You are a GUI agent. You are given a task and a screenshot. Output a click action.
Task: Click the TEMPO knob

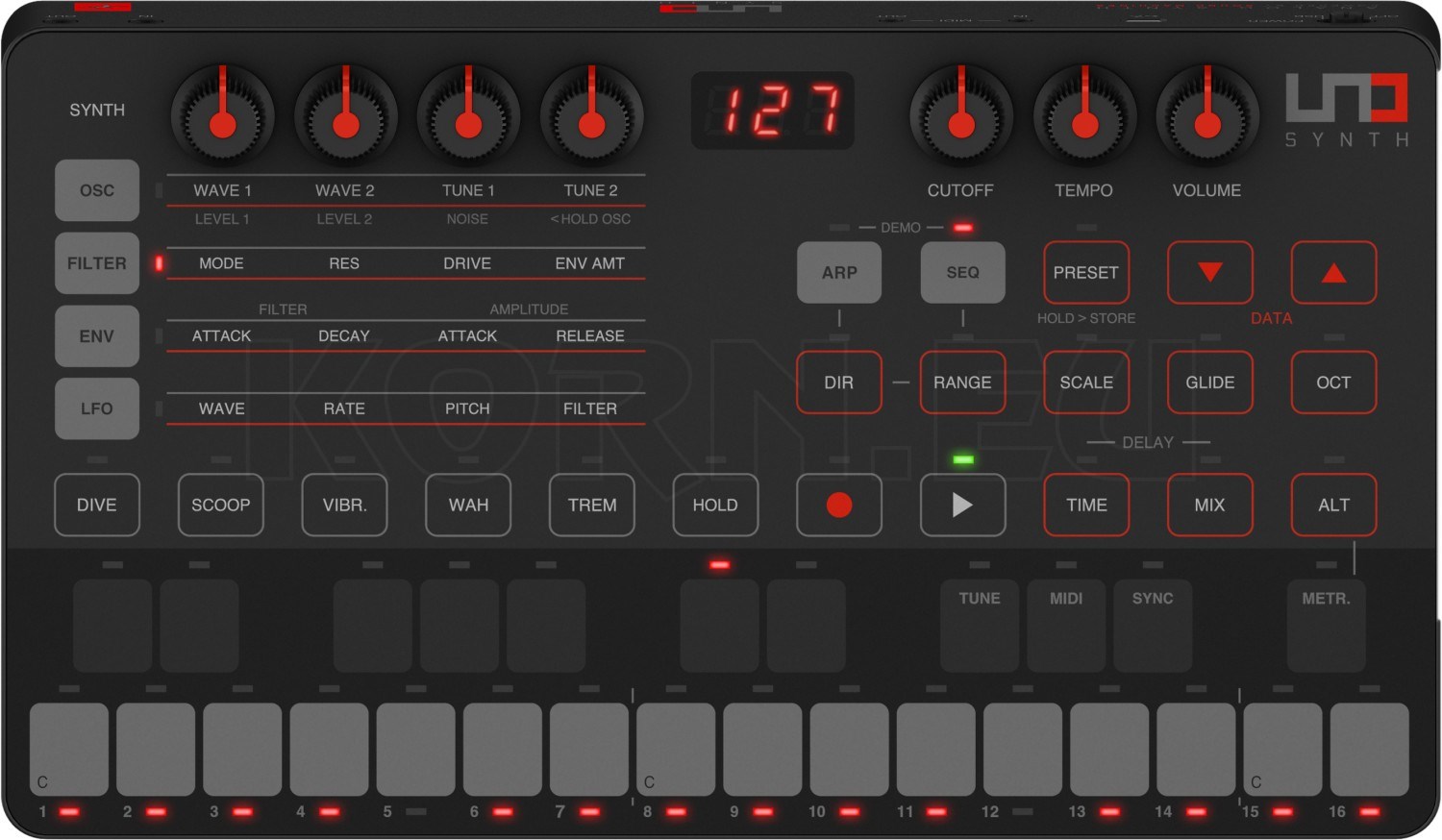(1084, 117)
